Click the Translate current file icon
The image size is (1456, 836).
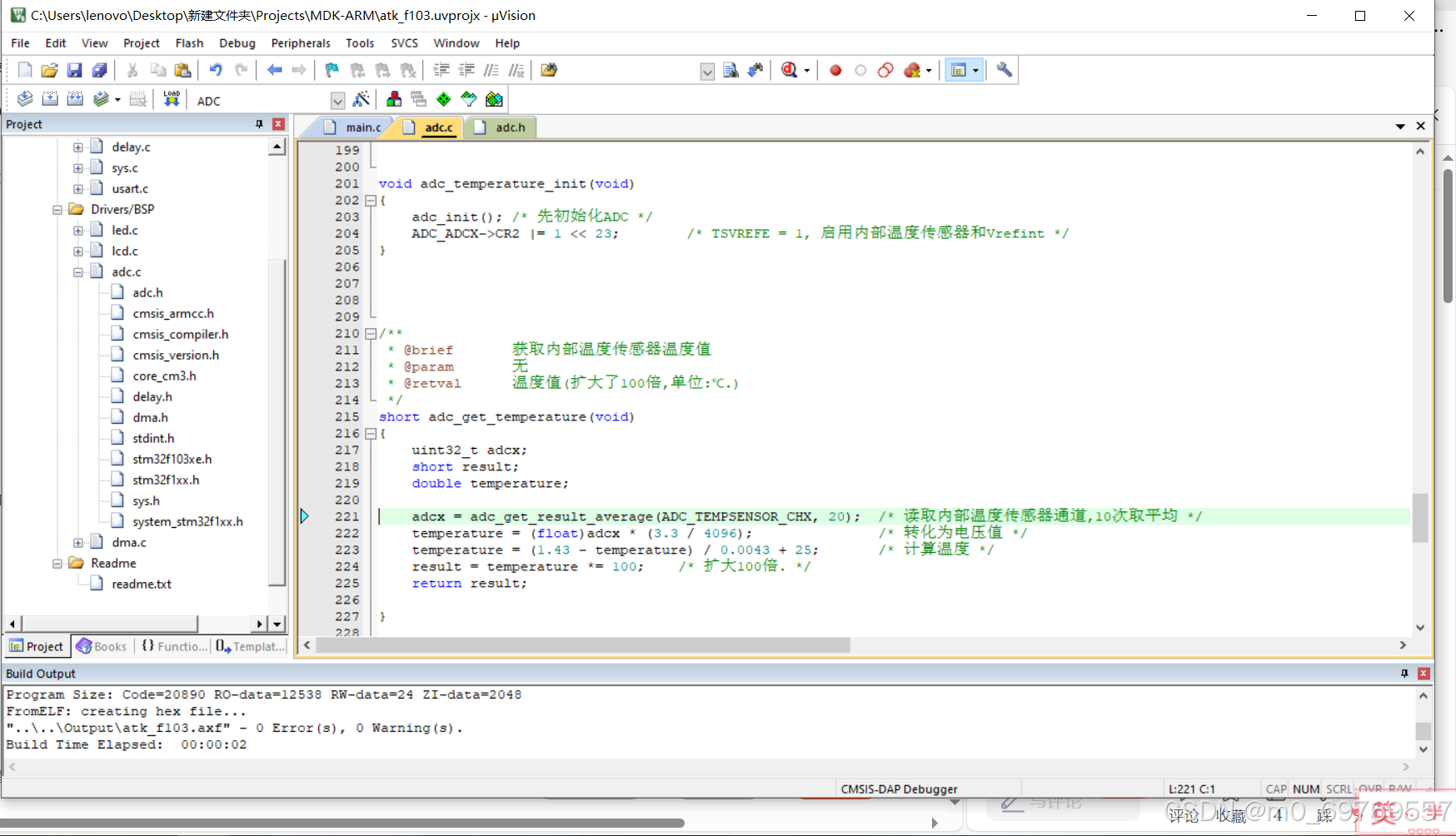[25, 100]
